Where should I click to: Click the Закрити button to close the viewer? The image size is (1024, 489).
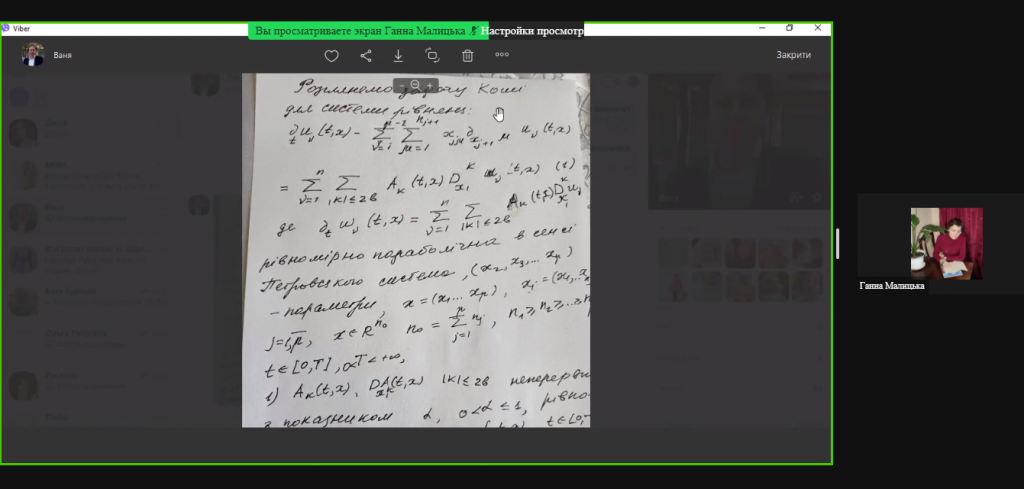click(793, 56)
